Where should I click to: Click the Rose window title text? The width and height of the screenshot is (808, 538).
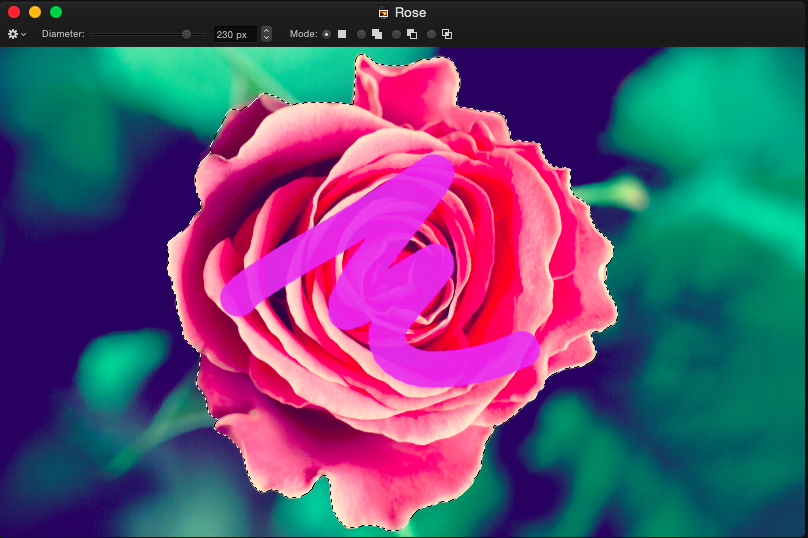(410, 13)
